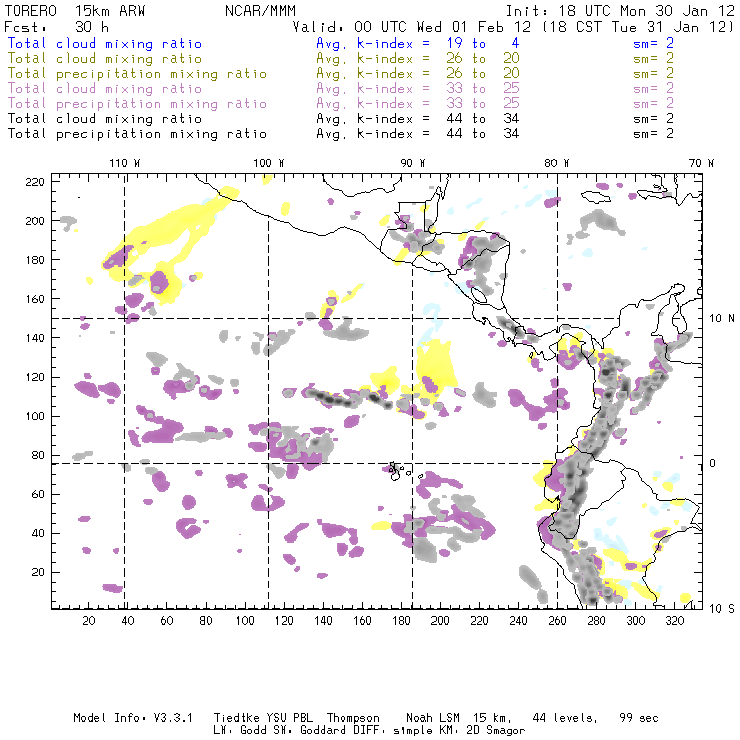The height and width of the screenshot is (740, 740).
Task: Click "26 to 20" k-index in cloud row
Action: 483,59
